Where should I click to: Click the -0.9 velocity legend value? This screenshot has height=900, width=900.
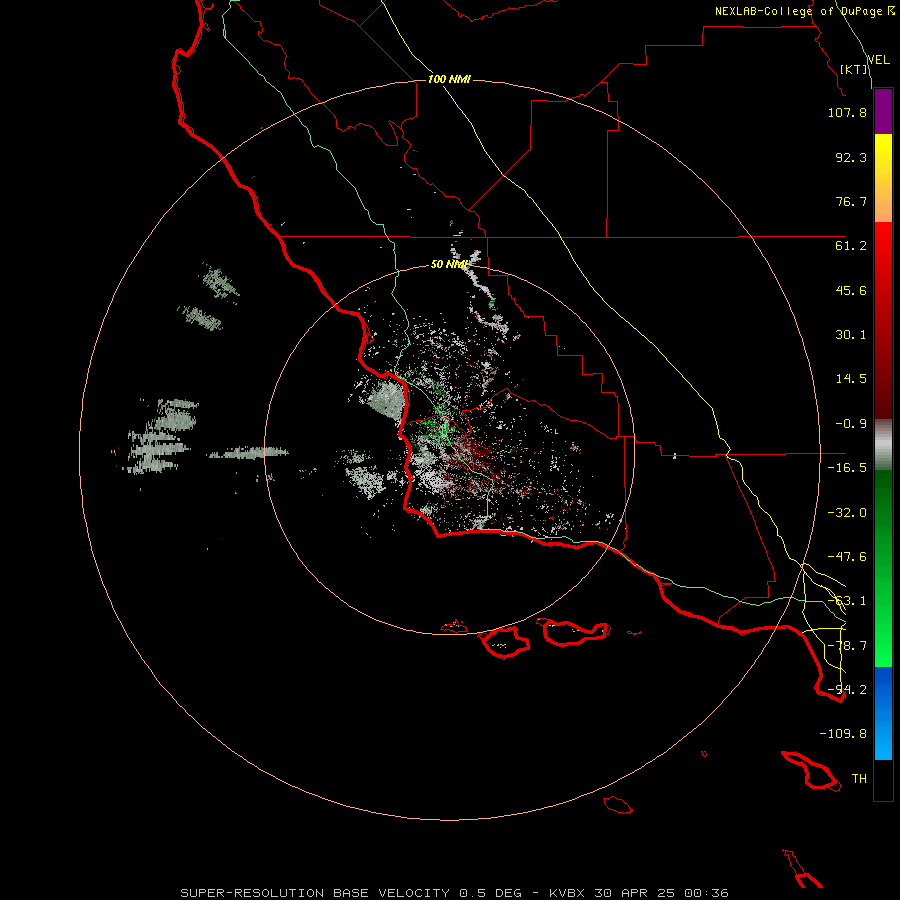(x=851, y=424)
